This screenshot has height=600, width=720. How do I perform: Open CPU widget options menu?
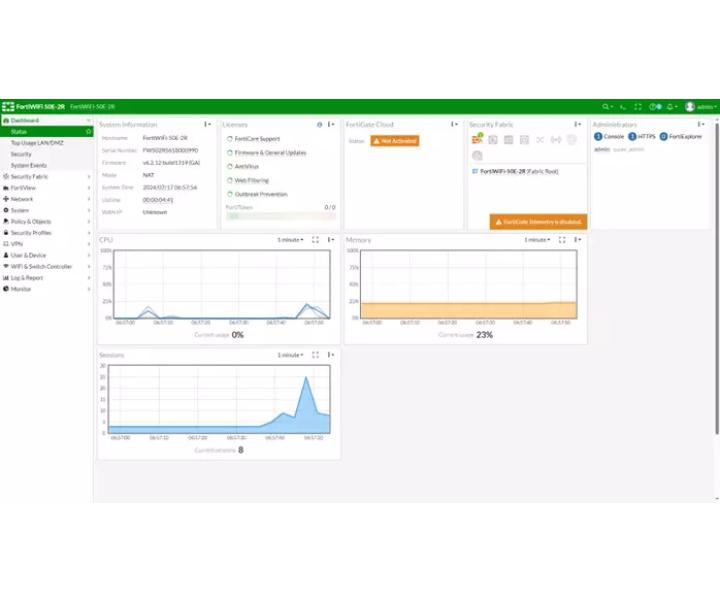tap(331, 240)
